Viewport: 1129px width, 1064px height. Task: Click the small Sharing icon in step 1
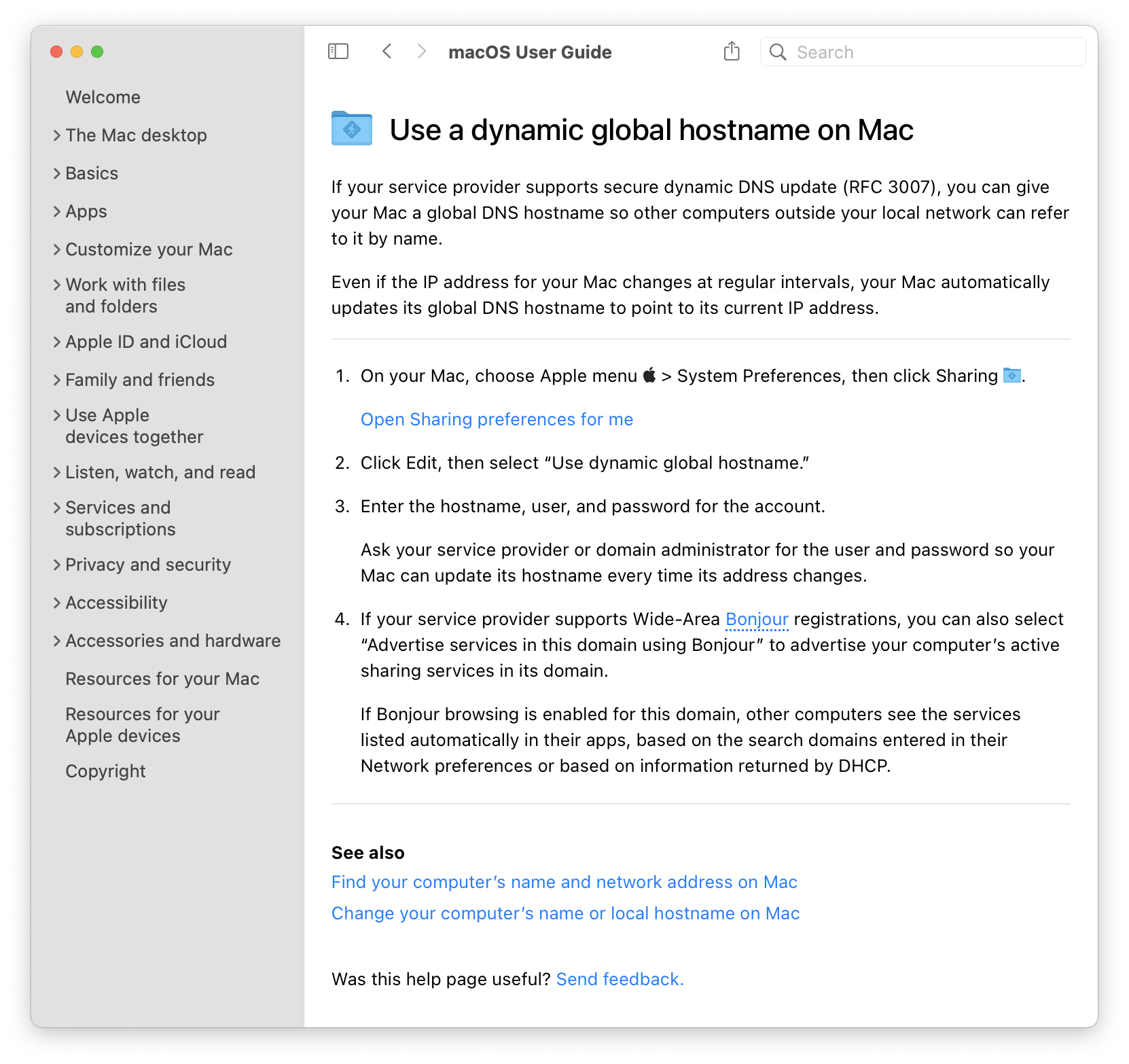[x=1012, y=375]
